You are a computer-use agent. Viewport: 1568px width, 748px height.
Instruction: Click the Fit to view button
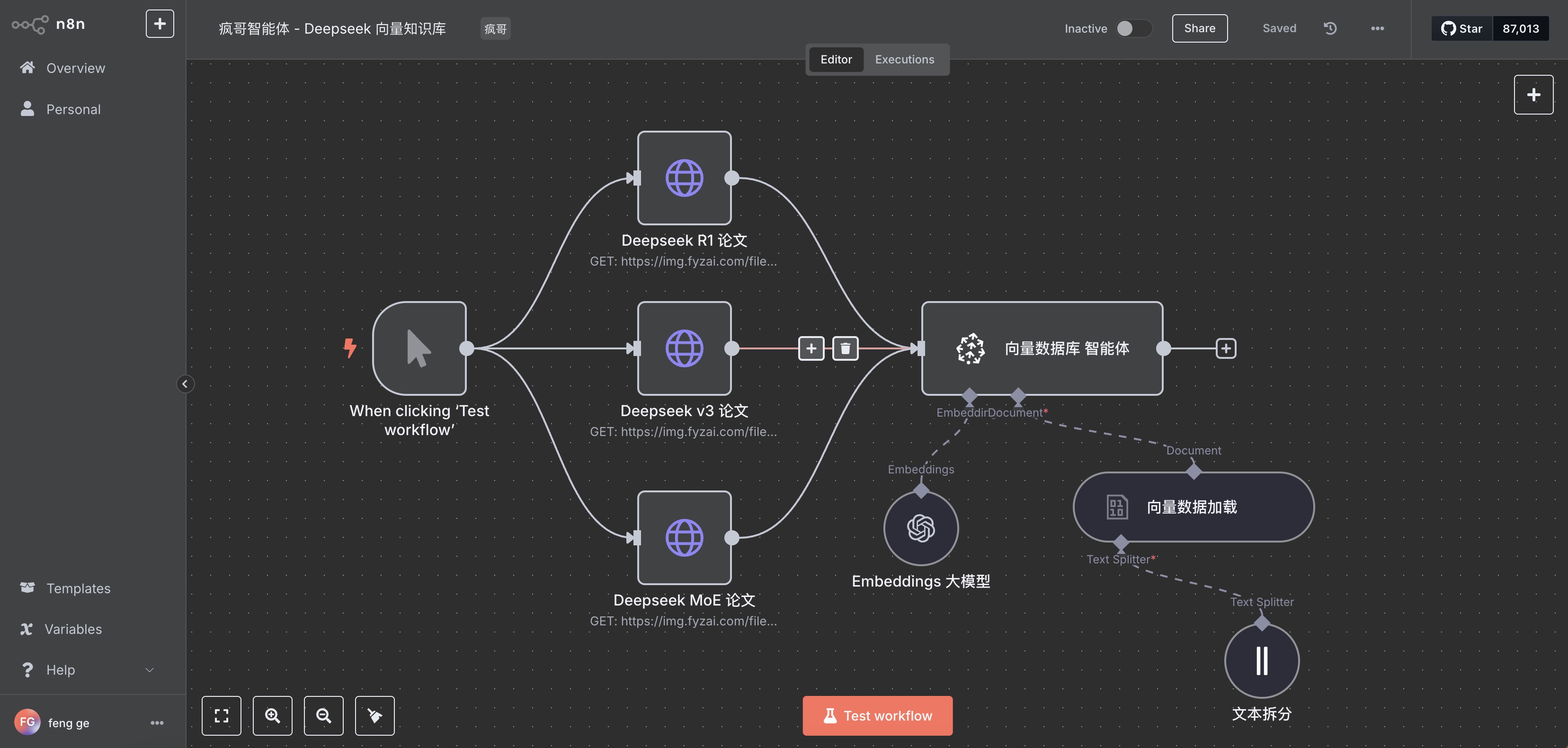222,716
